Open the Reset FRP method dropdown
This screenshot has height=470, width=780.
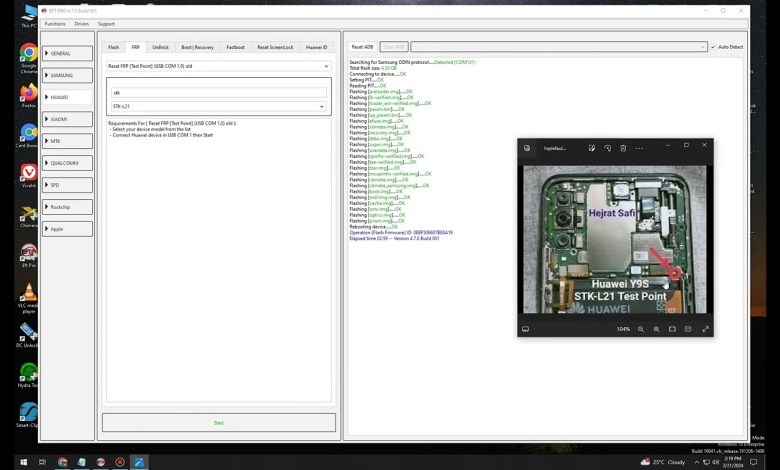point(219,66)
